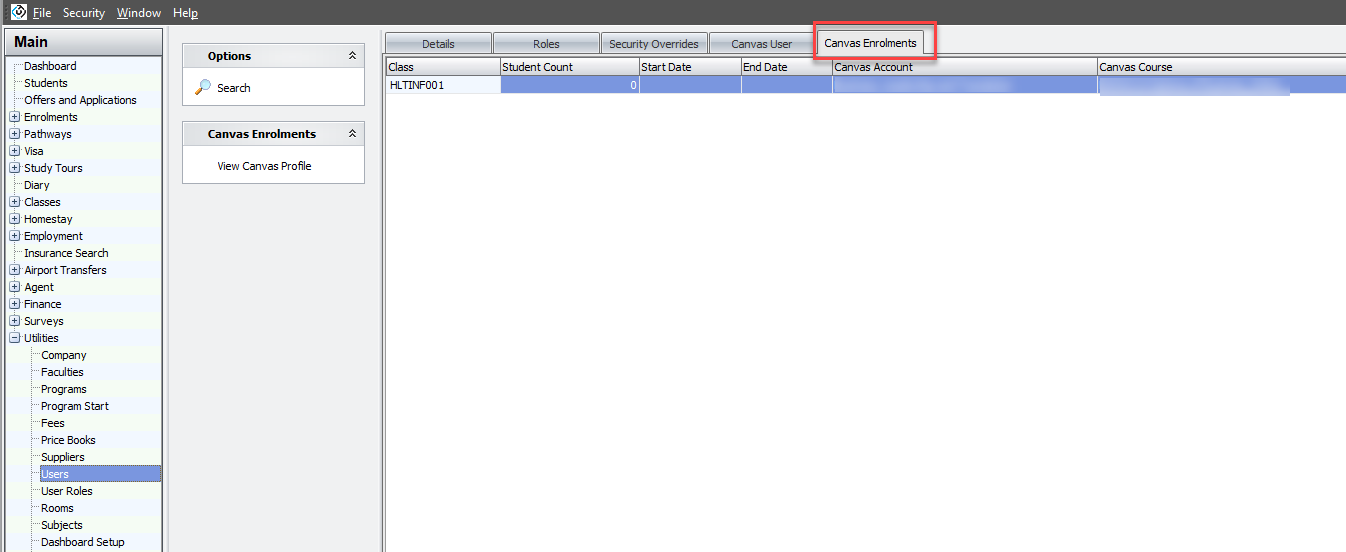Switch to the Canvas User tab
This screenshot has width=1346, height=552.
pos(761,44)
